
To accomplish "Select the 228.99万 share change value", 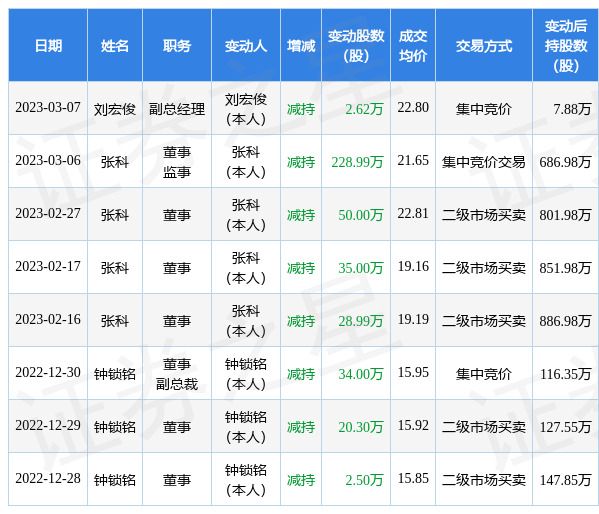I will coord(357,162).
